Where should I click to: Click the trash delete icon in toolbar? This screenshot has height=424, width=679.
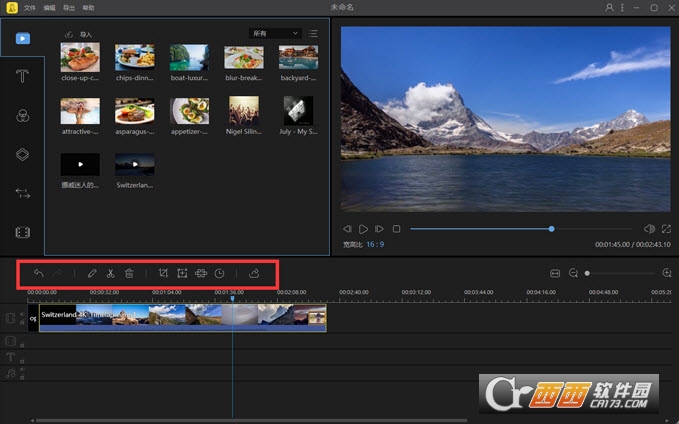pyautogui.click(x=129, y=273)
